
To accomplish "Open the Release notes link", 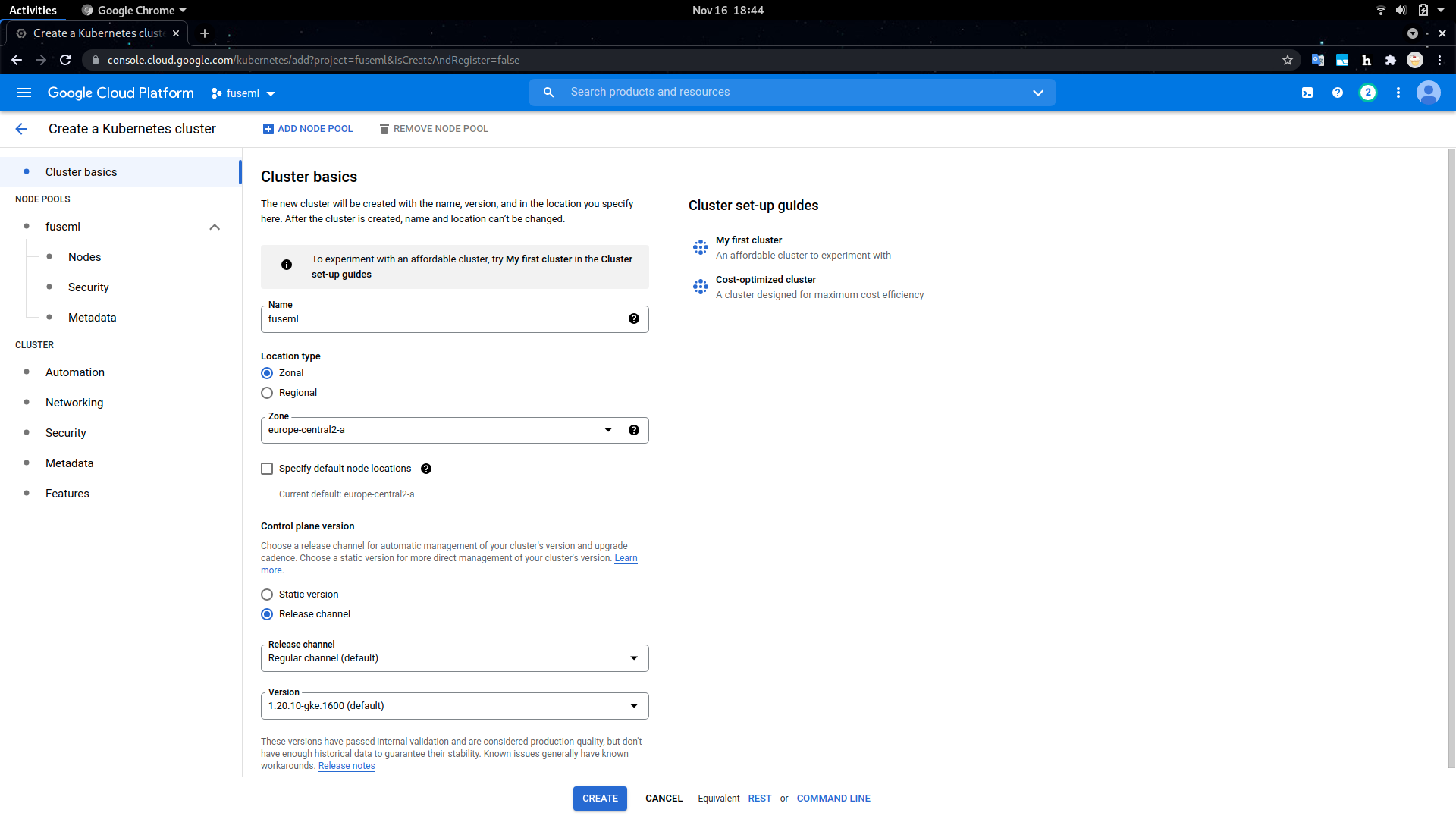I will [346, 765].
